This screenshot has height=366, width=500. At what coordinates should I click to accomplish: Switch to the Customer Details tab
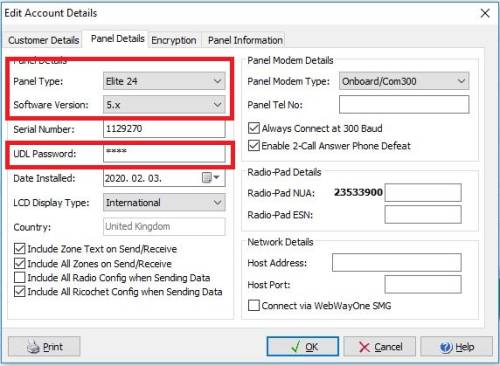click(x=44, y=40)
